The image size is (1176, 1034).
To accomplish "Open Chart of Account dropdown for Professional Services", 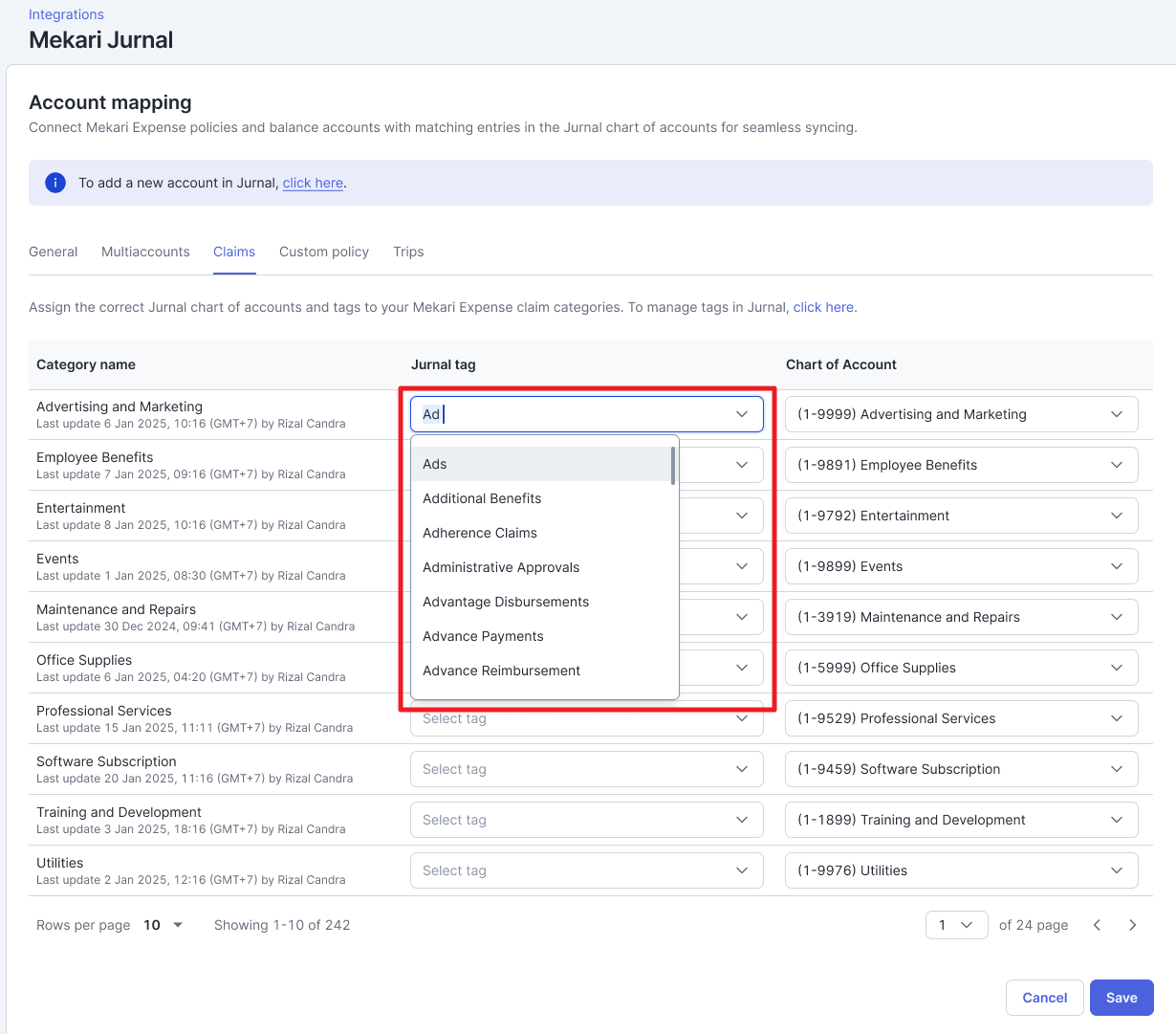I will pyautogui.click(x=962, y=718).
